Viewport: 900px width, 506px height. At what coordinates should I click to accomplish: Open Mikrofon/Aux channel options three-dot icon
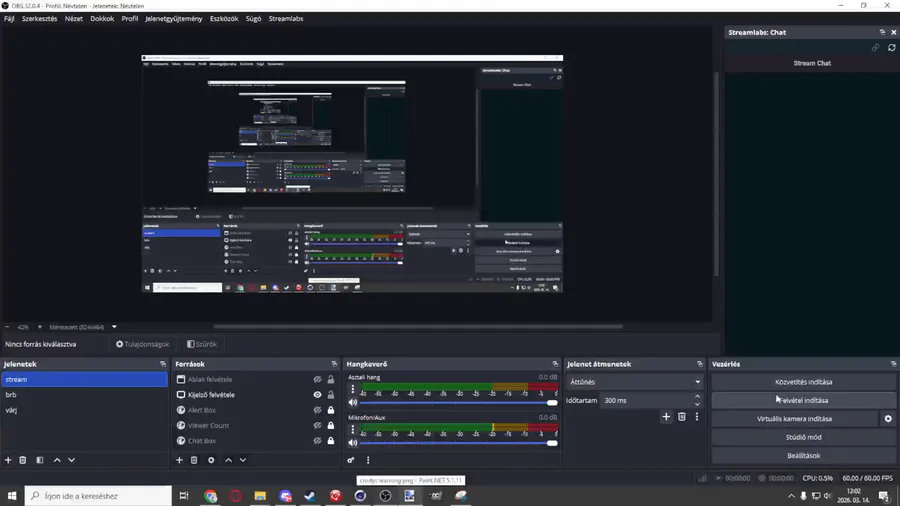point(352,430)
